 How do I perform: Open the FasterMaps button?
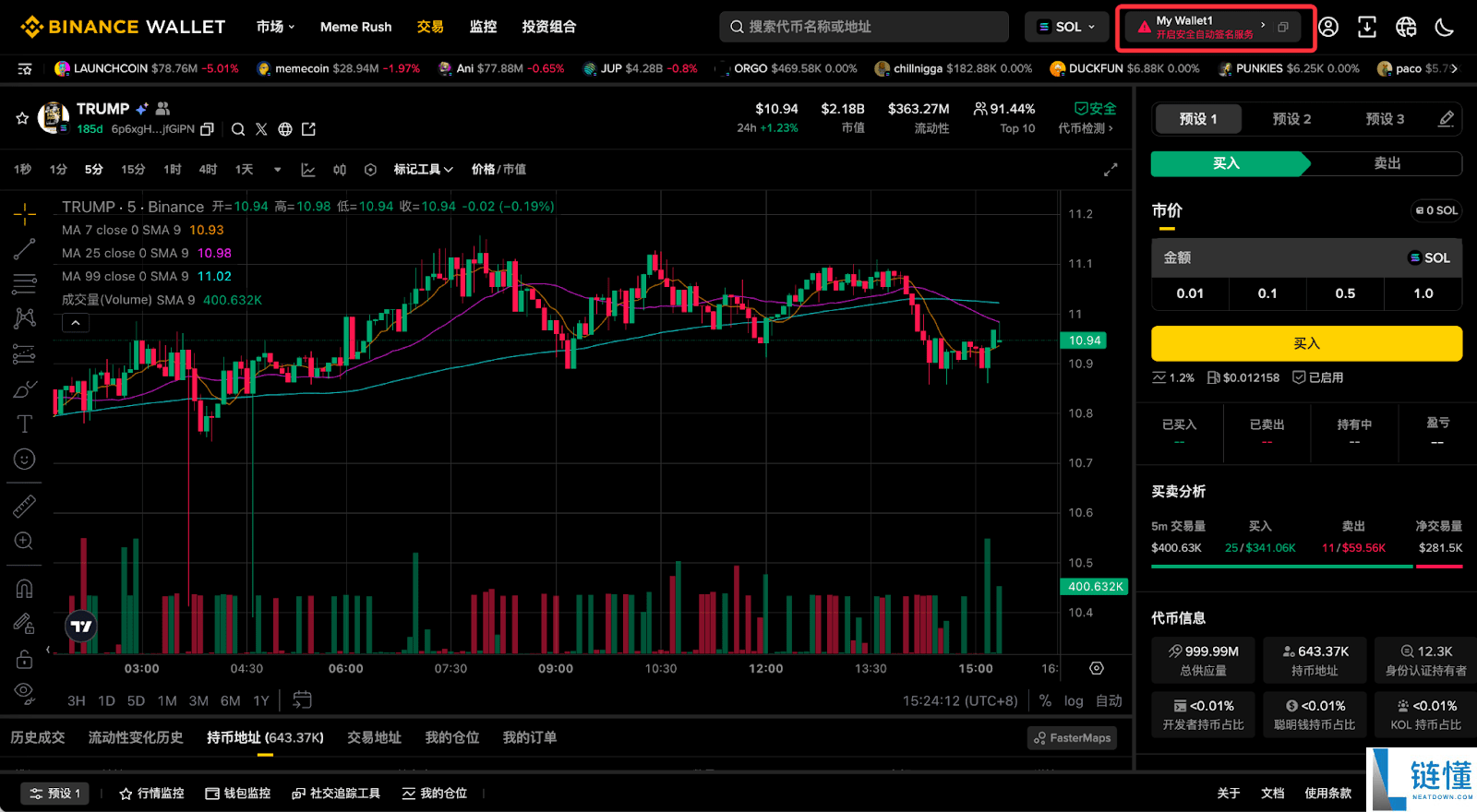click(1072, 738)
